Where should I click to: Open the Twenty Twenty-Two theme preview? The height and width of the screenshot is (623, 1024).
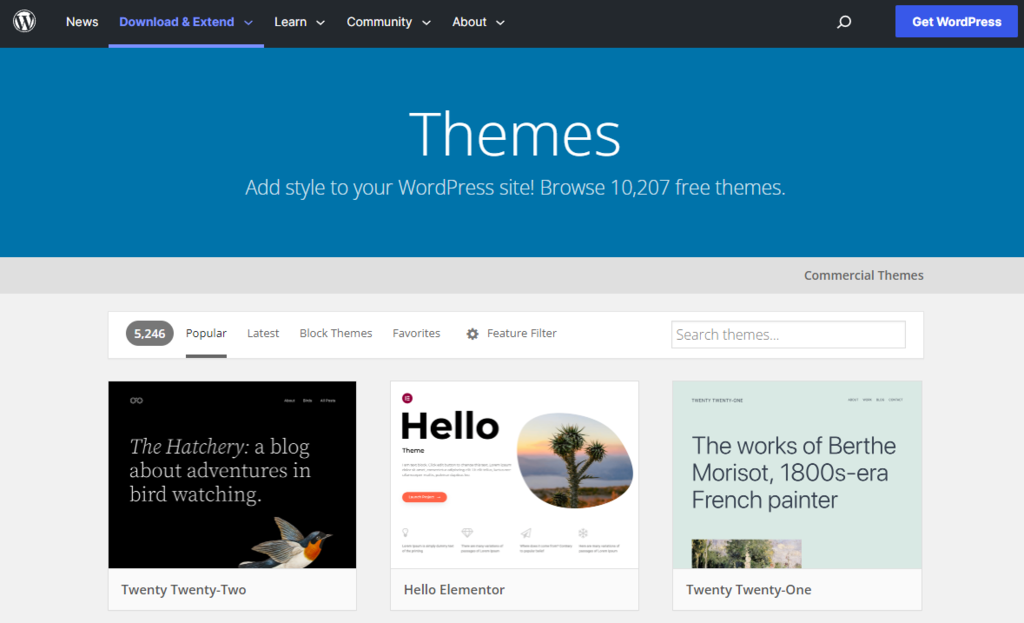pos(232,474)
